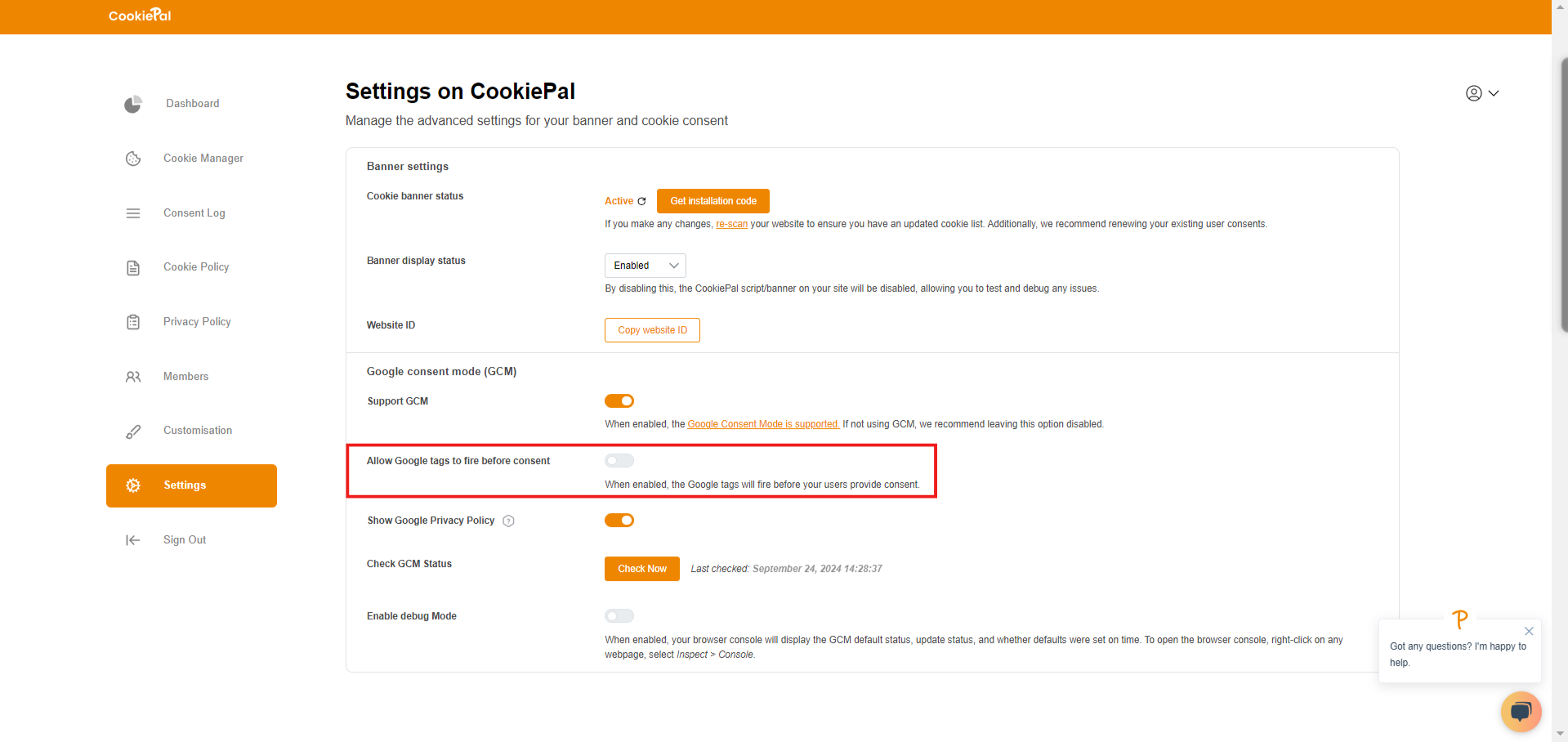Click the Settings gear icon

click(133, 485)
